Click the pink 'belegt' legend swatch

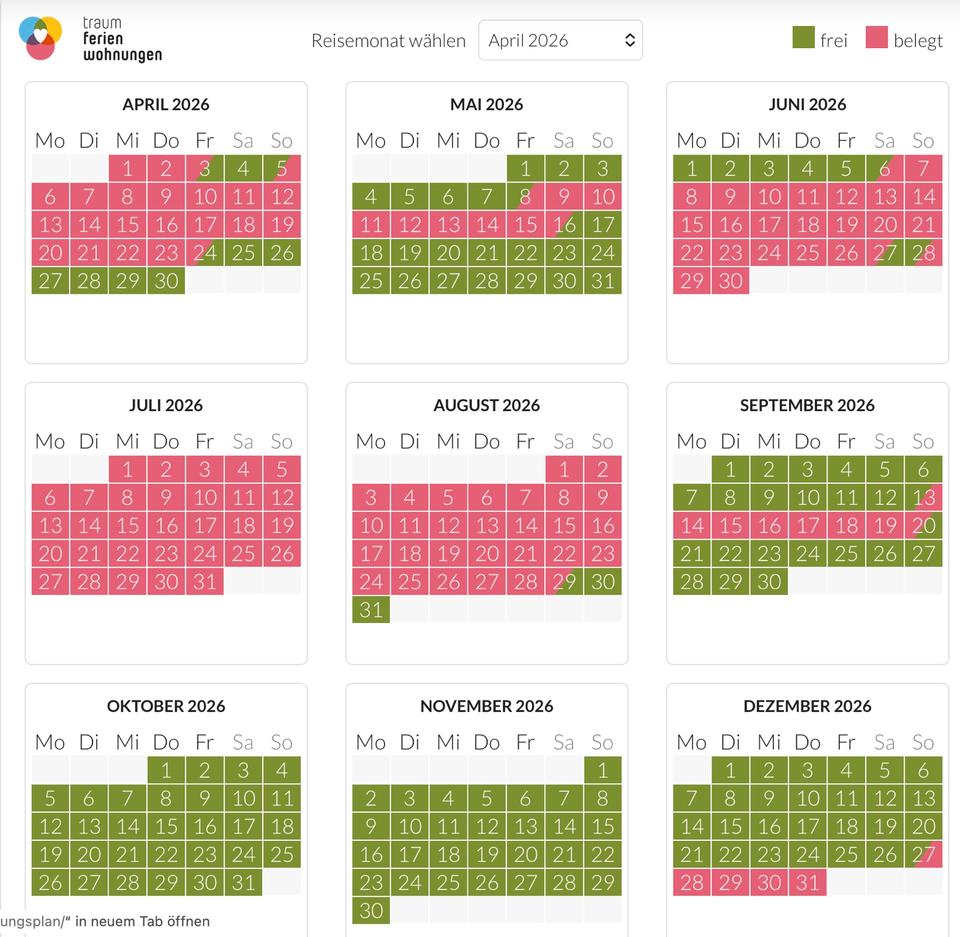coord(876,38)
